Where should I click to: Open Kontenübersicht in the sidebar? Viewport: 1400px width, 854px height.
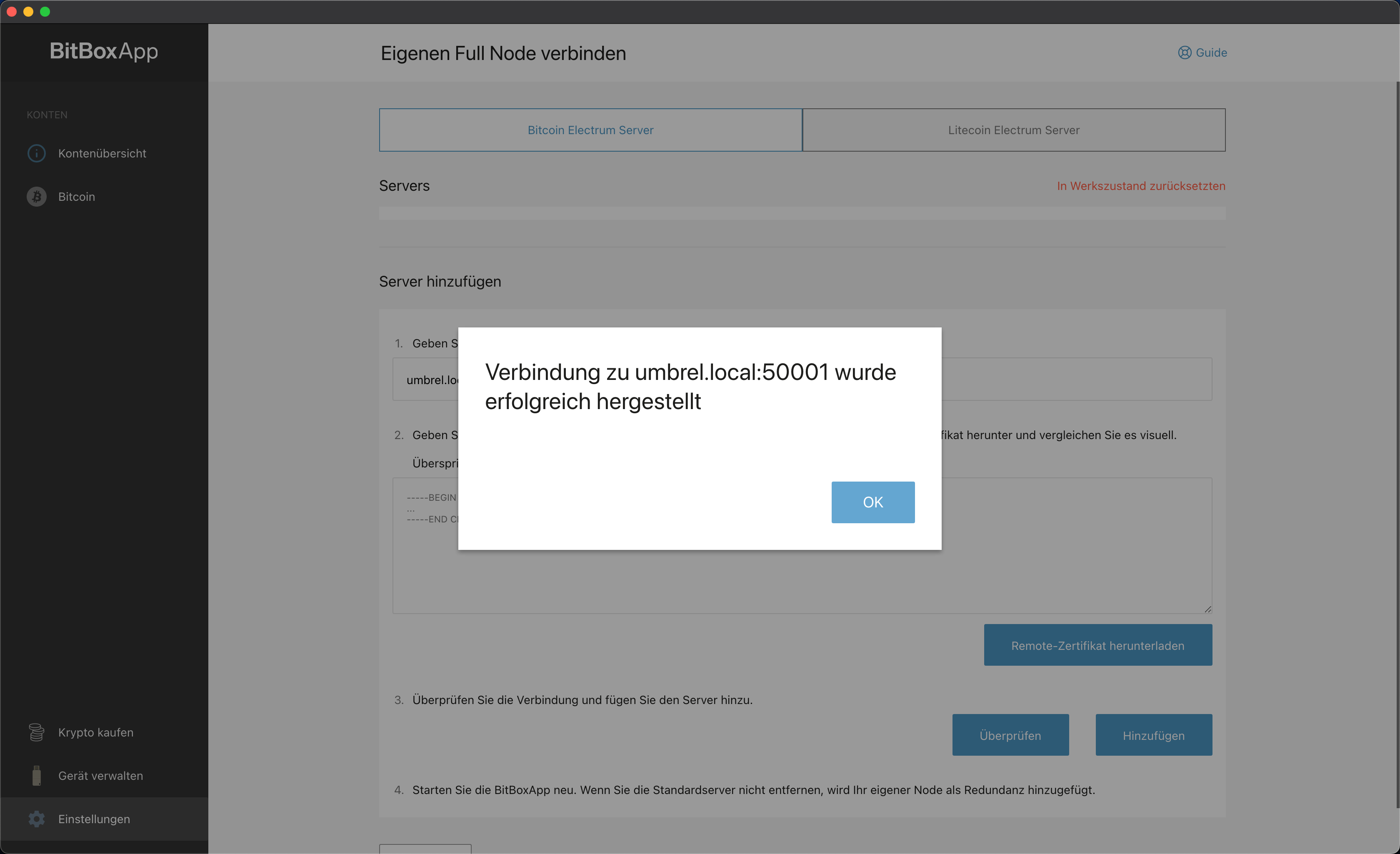tap(104, 153)
